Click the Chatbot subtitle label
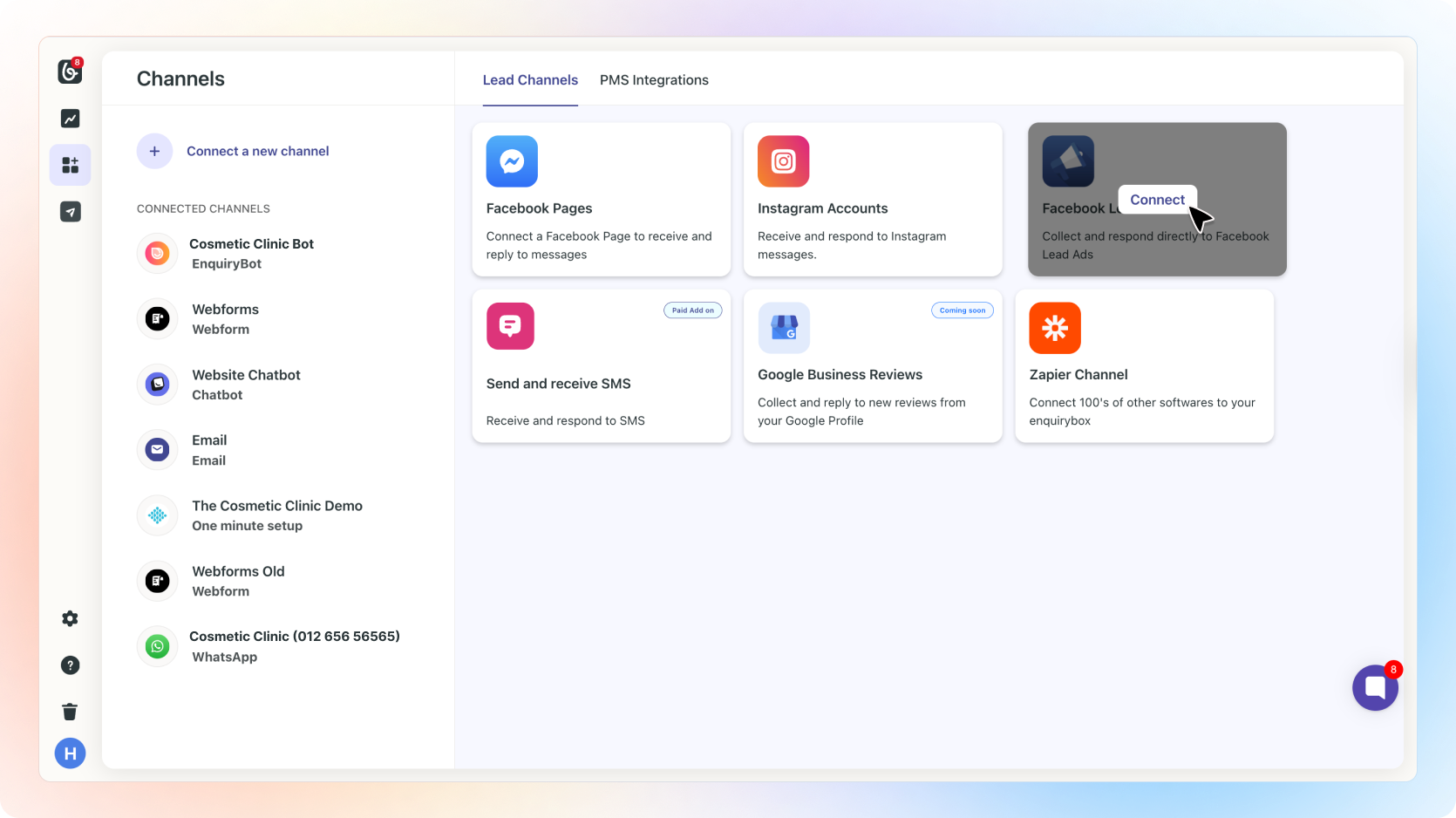Image resolution: width=1456 pixels, height=818 pixels. (217, 395)
